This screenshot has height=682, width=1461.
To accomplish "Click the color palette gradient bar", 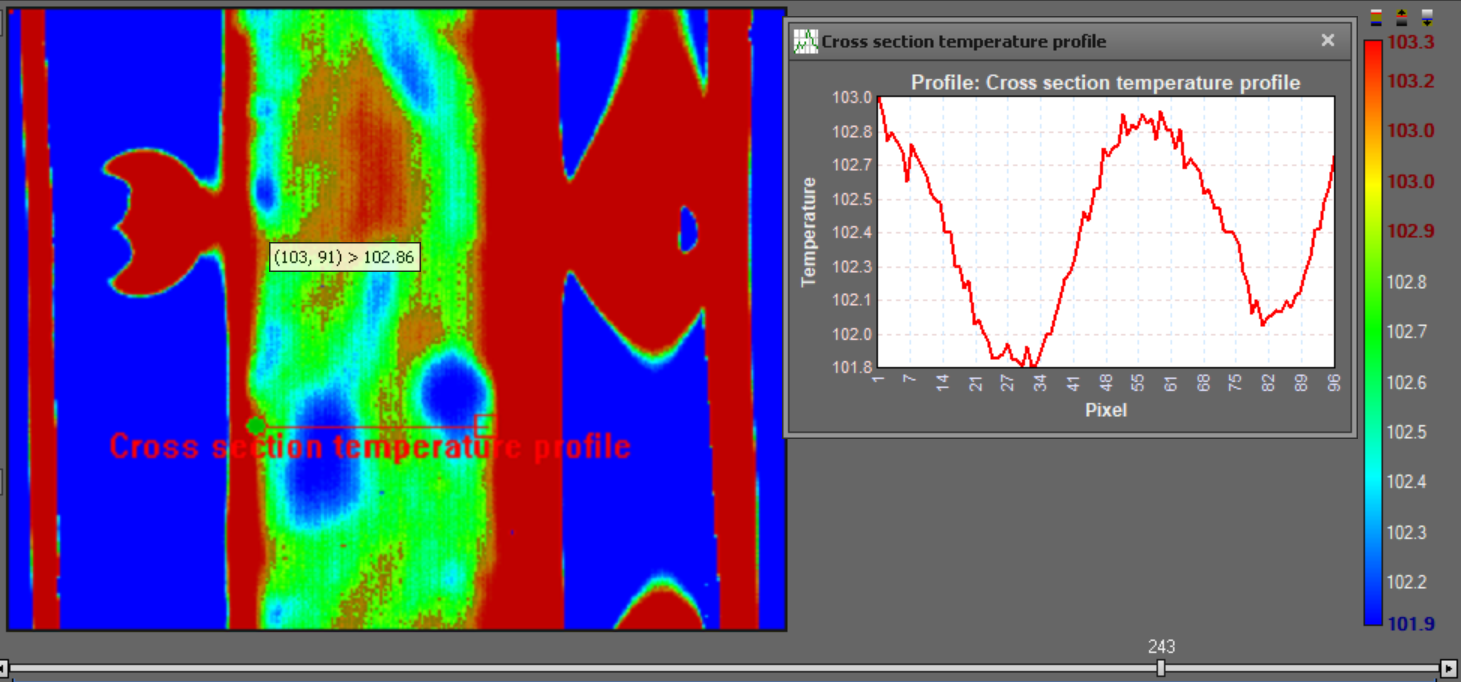I will pos(1373,330).
